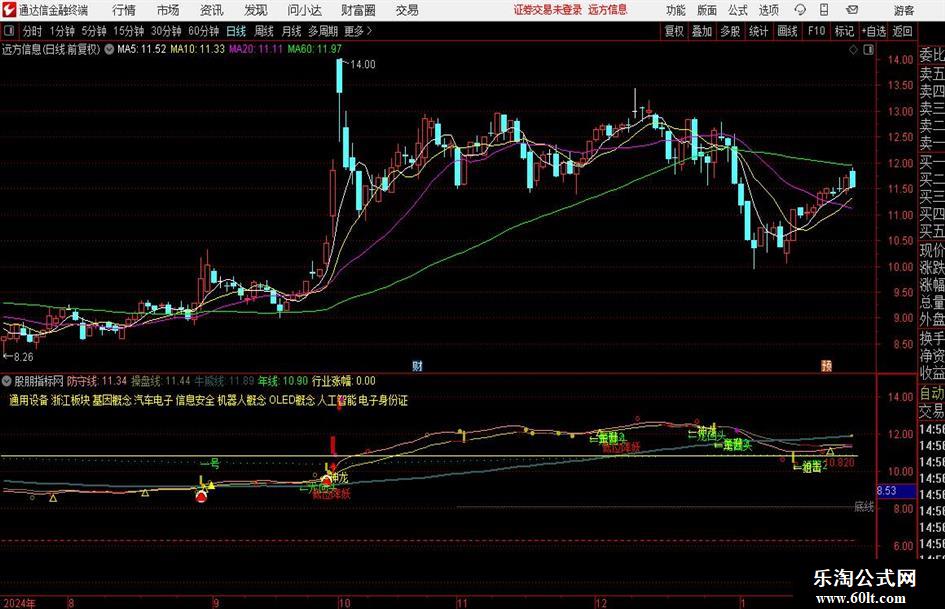Image resolution: width=945 pixels, height=609 pixels.
Task: Open the main chart indicator dropdown arrow
Action: (x=109, y=49)
